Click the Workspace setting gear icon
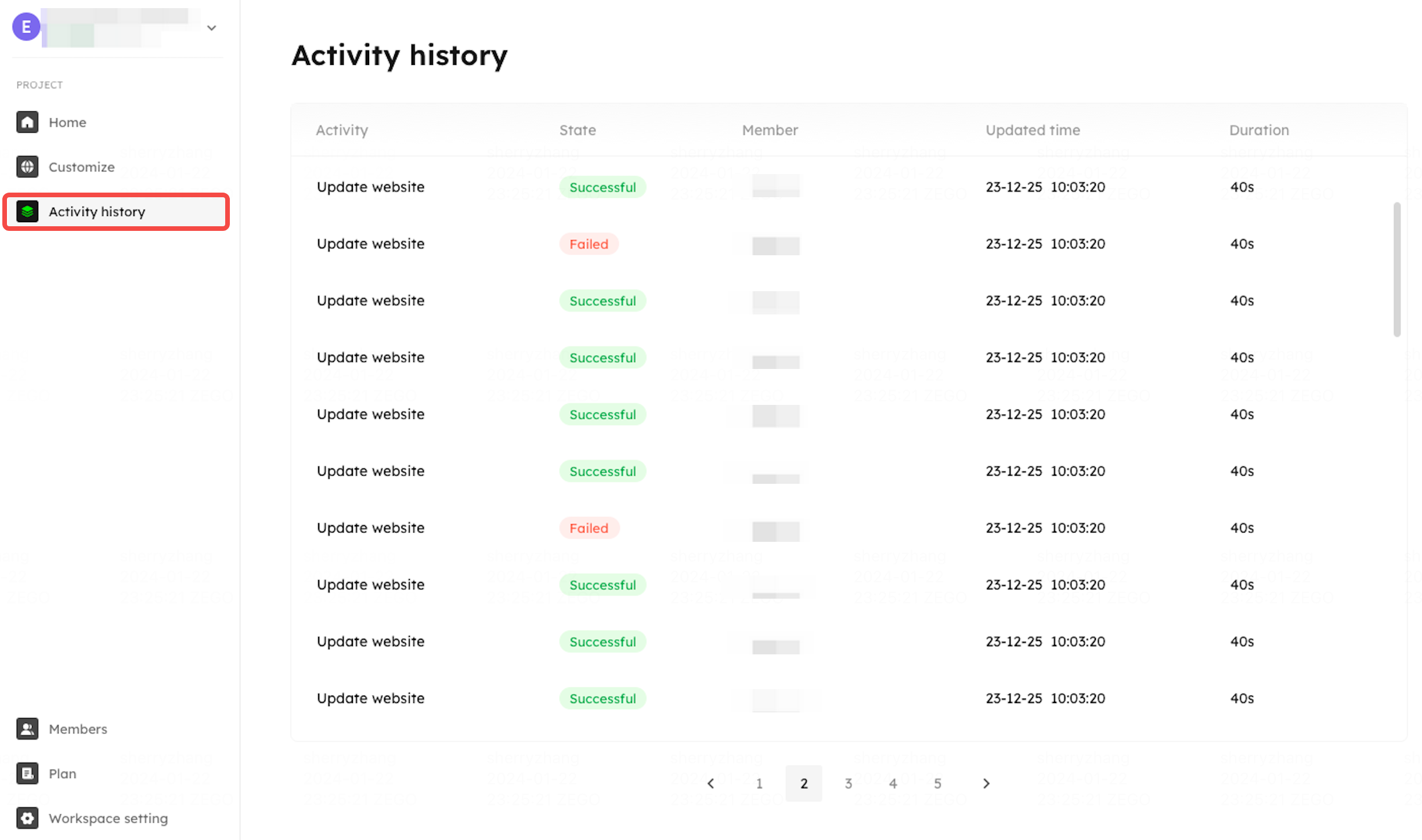The image size is (1422, 840). pos(27,818)
